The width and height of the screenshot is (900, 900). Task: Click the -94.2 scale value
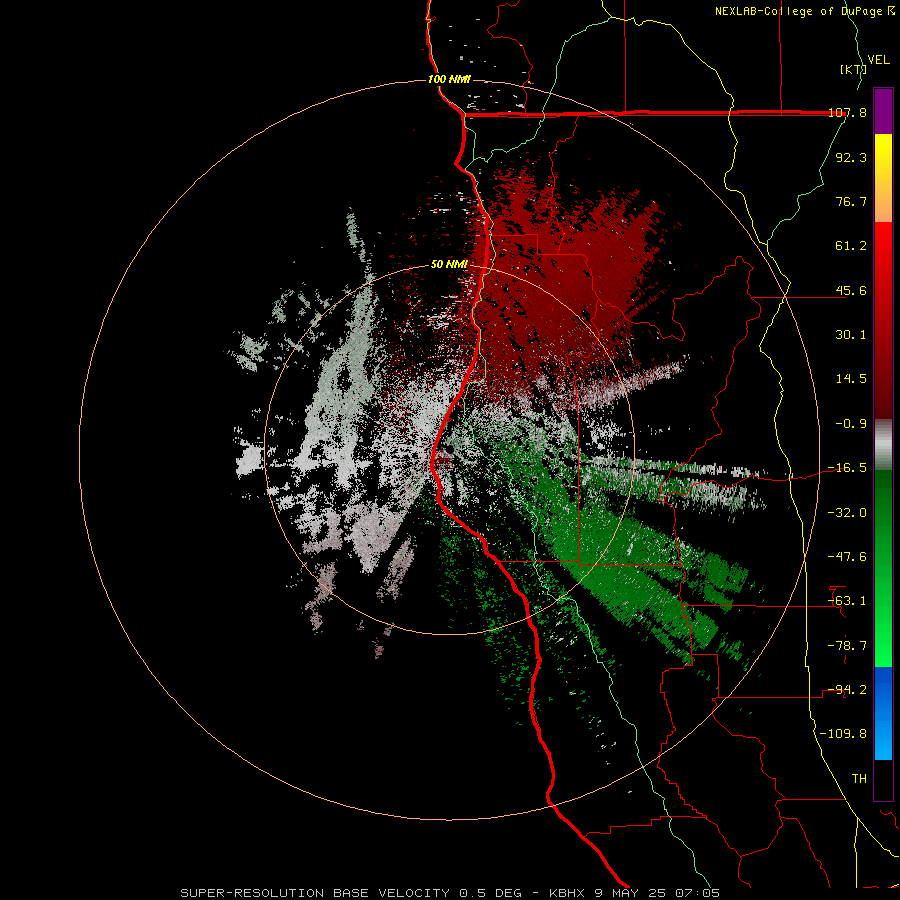(847, 689)
